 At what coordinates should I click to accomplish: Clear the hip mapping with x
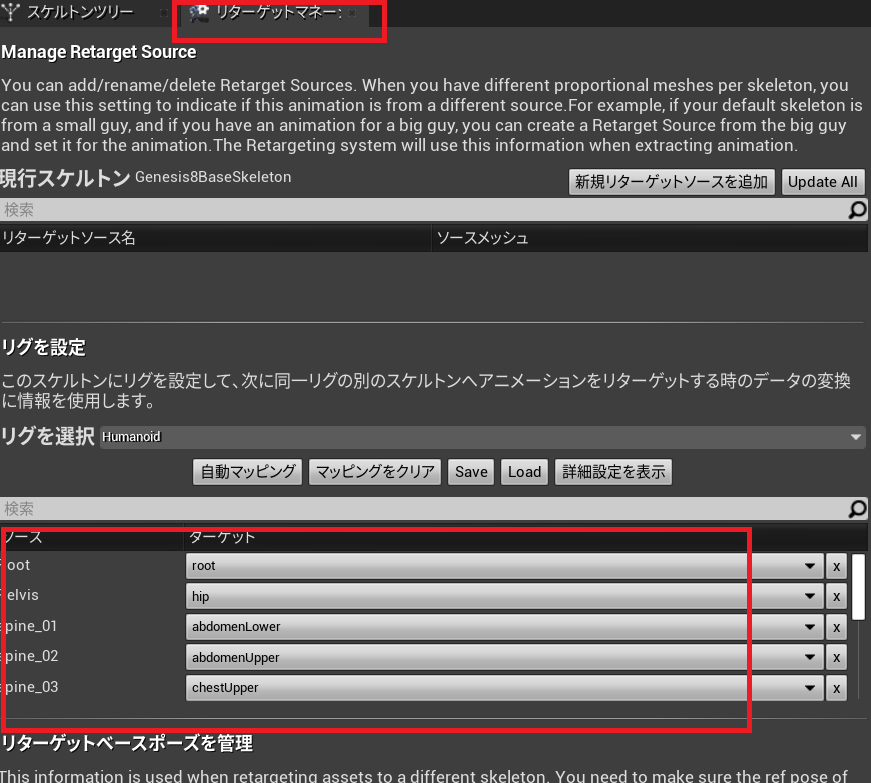tap(836, 597)
